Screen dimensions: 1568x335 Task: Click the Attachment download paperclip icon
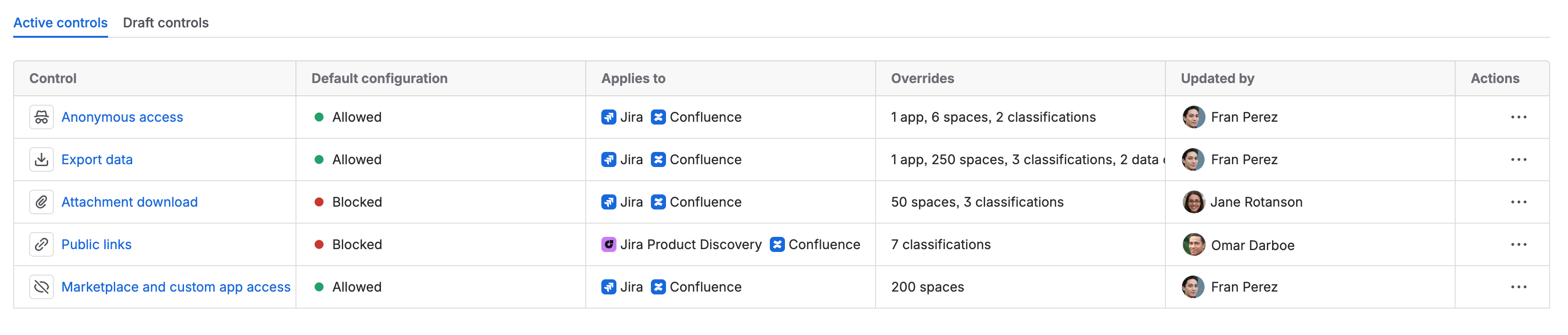(42, 202)
